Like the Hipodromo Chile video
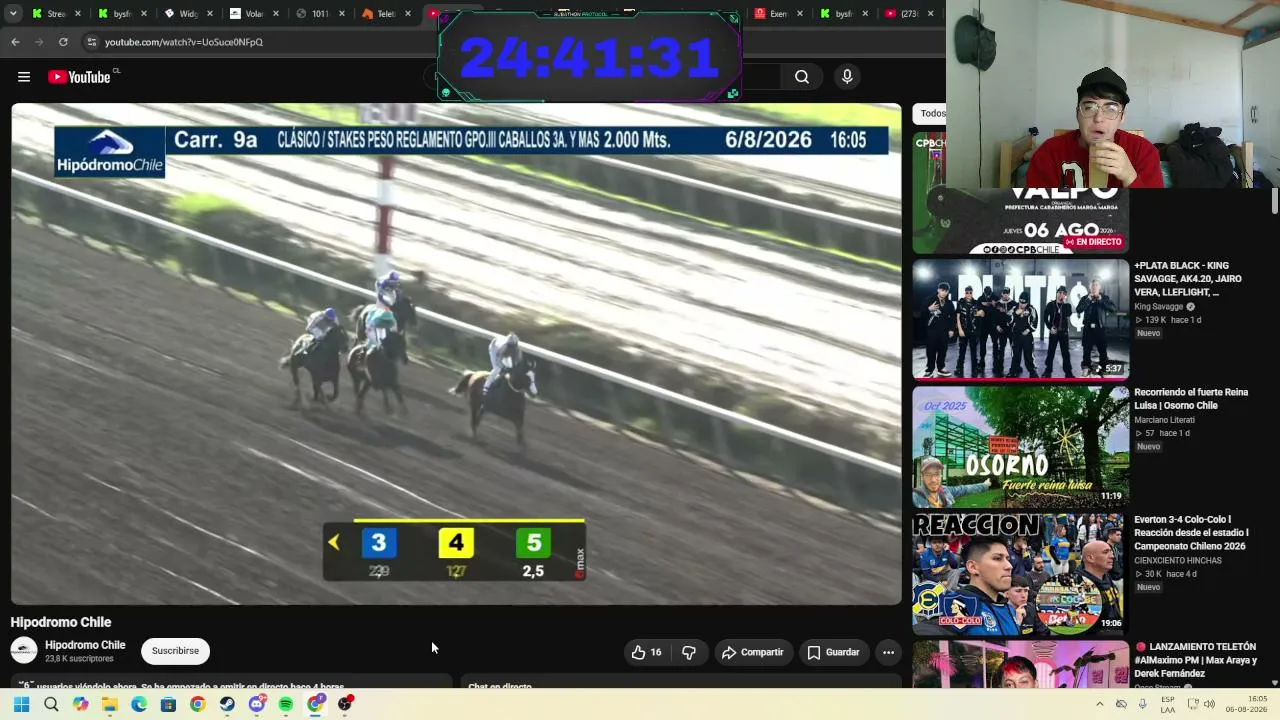 click(x=646, y=652)
